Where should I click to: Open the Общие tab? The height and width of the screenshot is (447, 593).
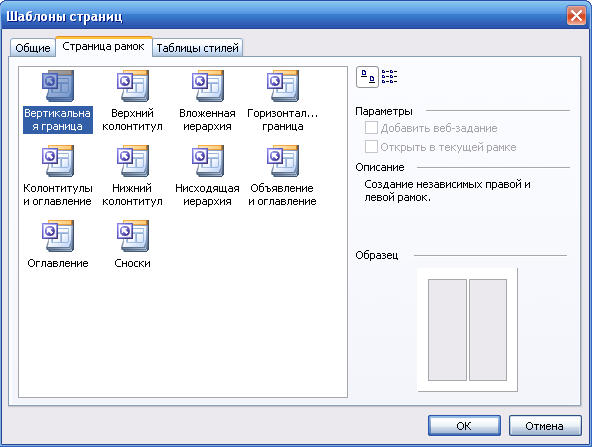pos(33,48)
